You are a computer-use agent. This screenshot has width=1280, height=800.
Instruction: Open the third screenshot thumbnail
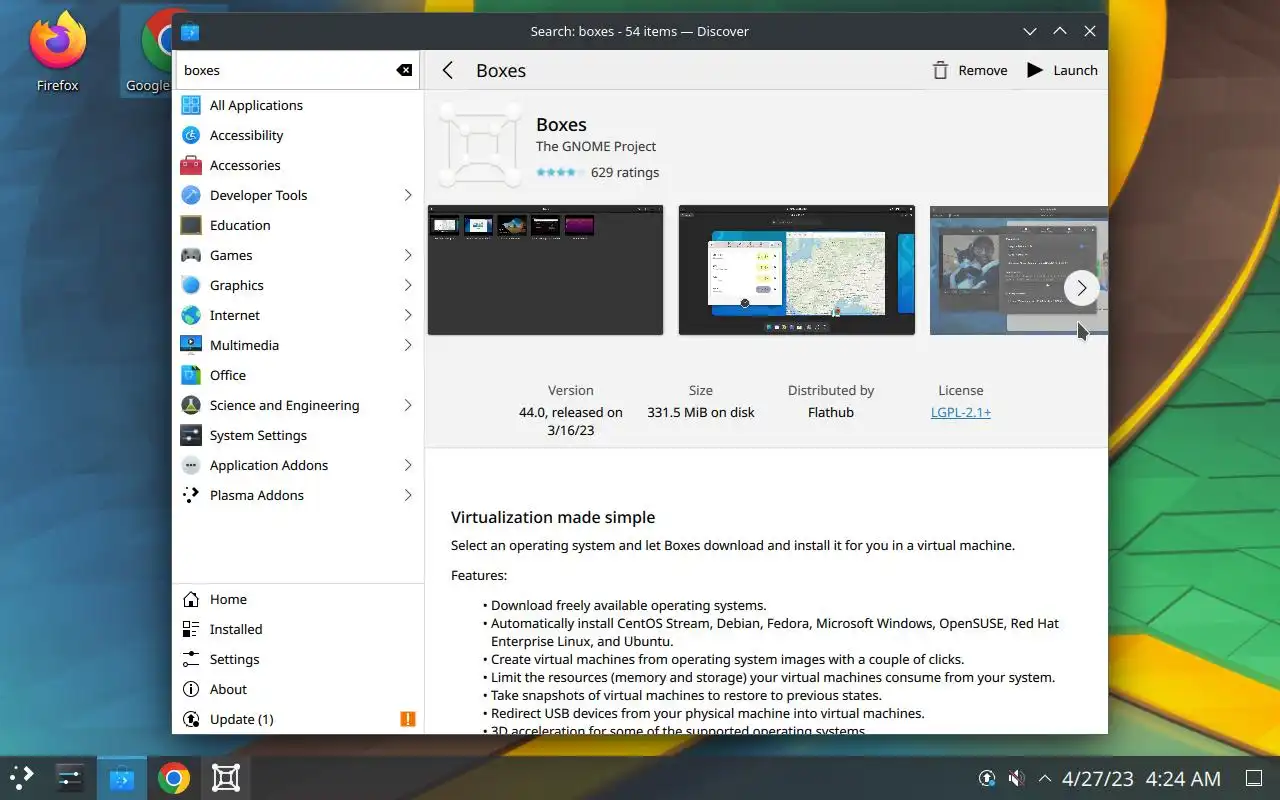point(1018,270)
